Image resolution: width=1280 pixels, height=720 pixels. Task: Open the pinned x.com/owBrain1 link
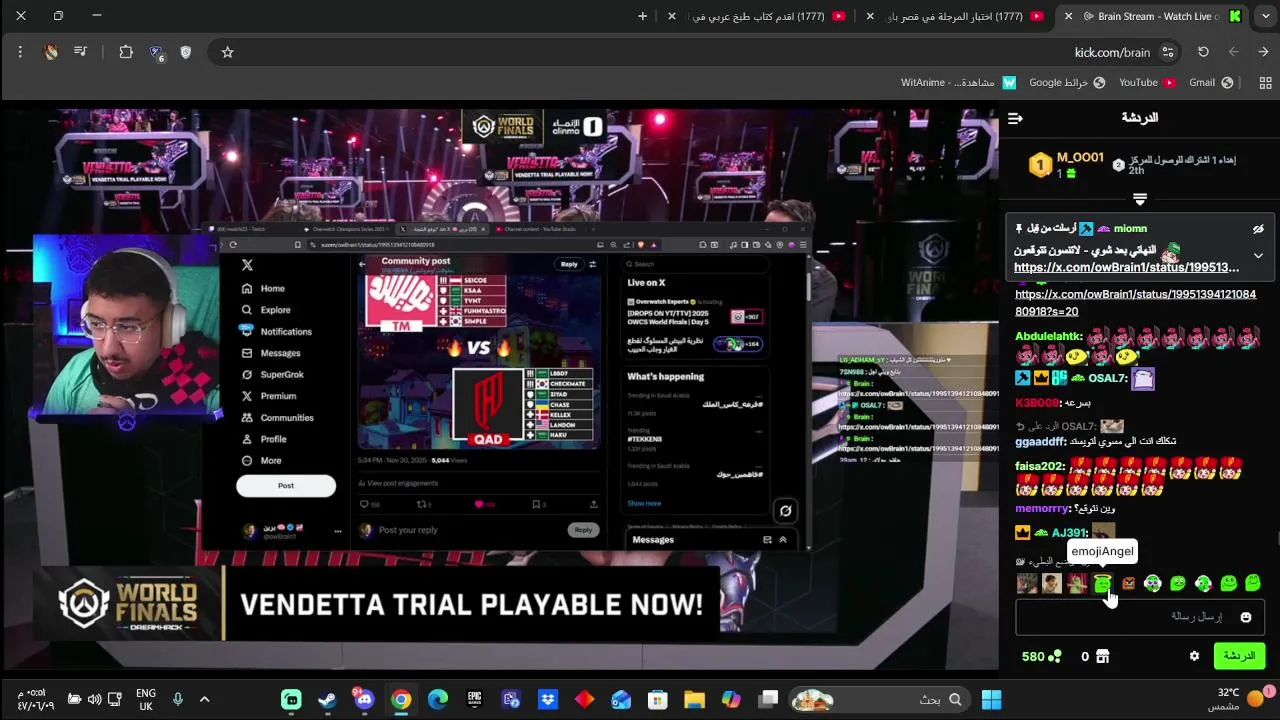[1126, 267]
